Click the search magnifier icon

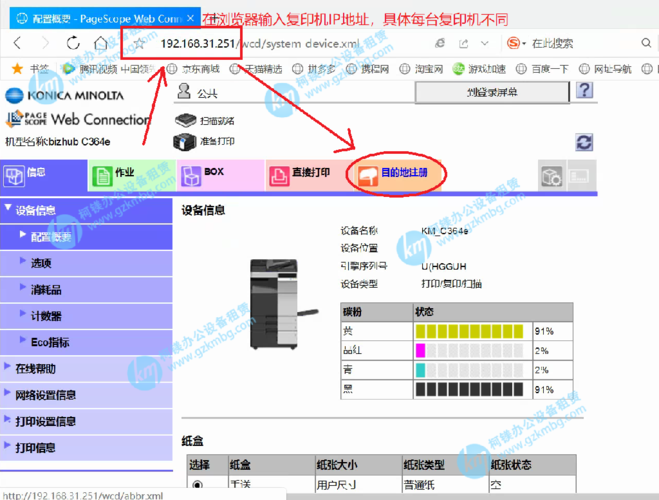tap(646, 43)
